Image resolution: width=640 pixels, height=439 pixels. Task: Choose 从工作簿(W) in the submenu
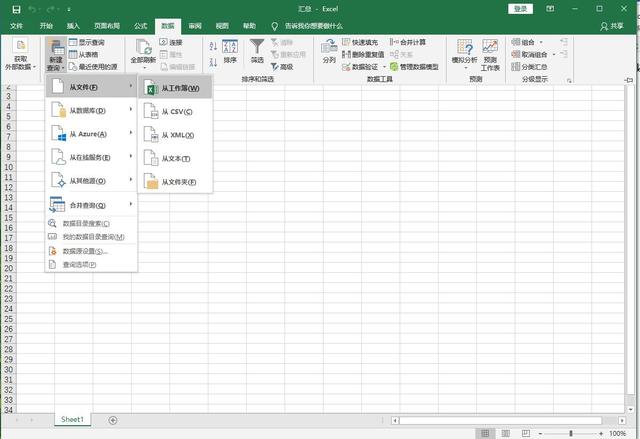(175, 88)
